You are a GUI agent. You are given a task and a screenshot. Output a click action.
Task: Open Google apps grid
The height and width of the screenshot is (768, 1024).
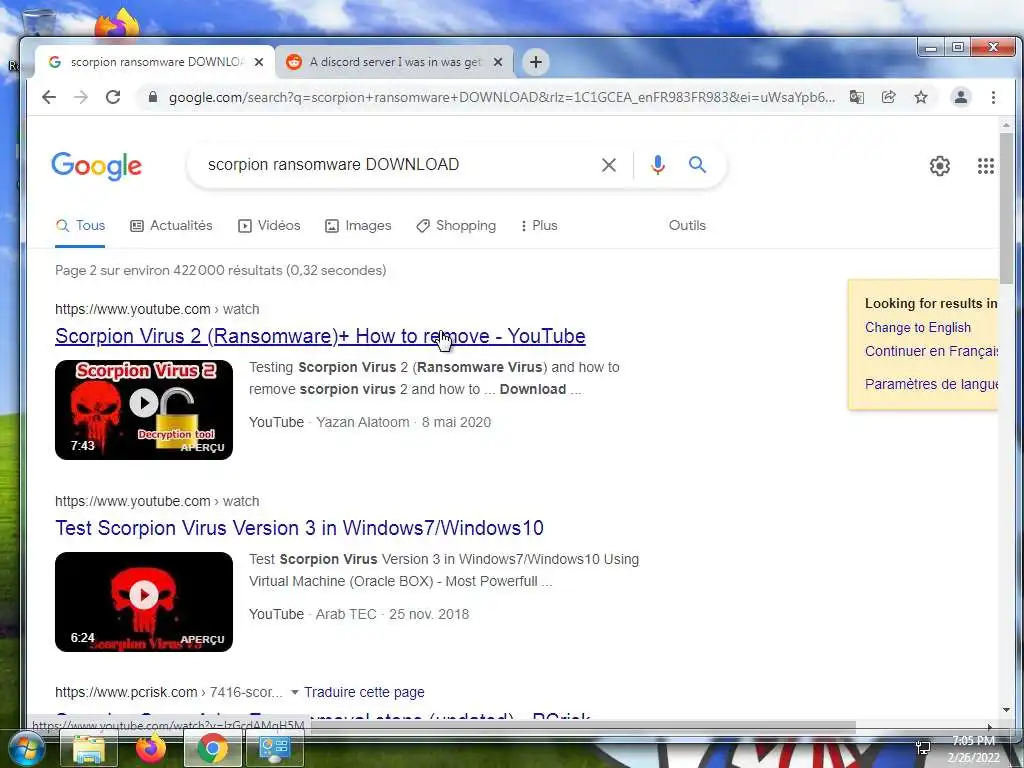tap(985, 166)
